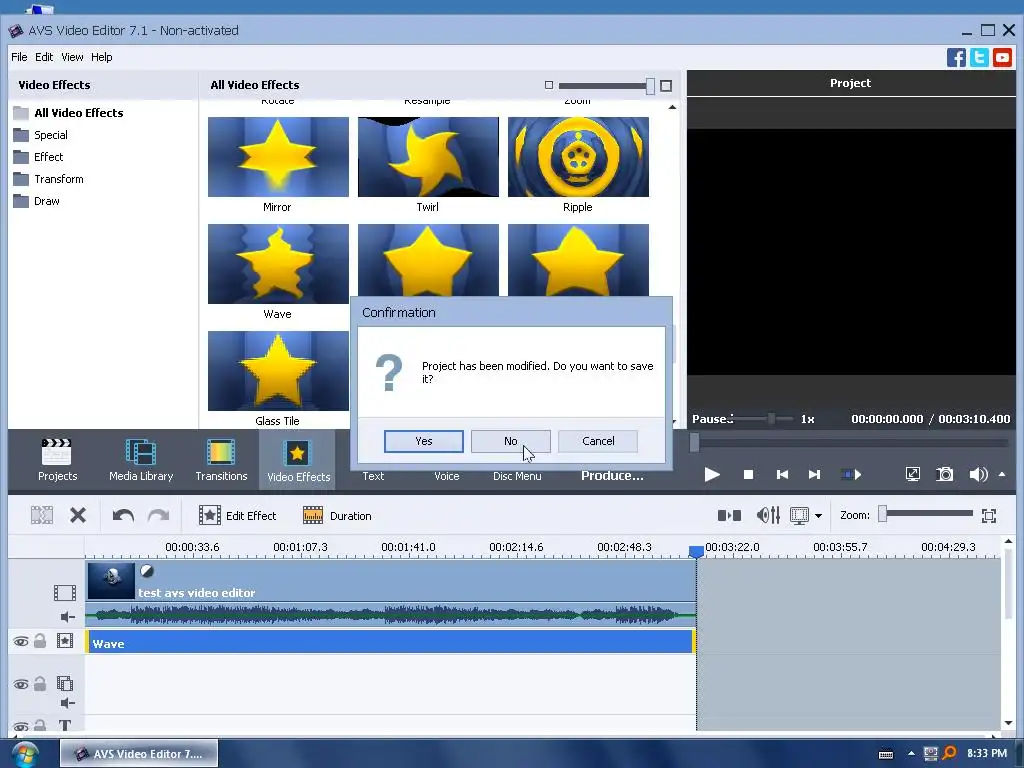Open the YouTube link icon
The image size is (1024, 768).
point(1002,57)
